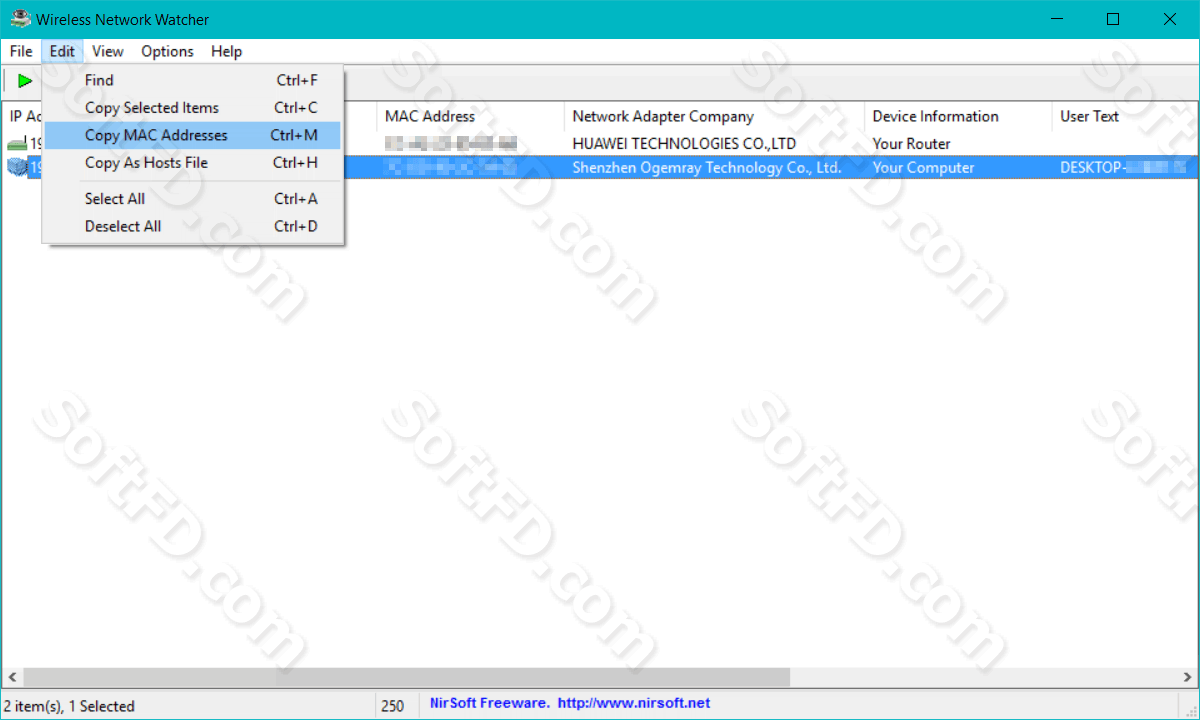Sort by User Text column header
Viewport: 1200px width, 720px height.
pyautogui.click(x=1125, y=116)
